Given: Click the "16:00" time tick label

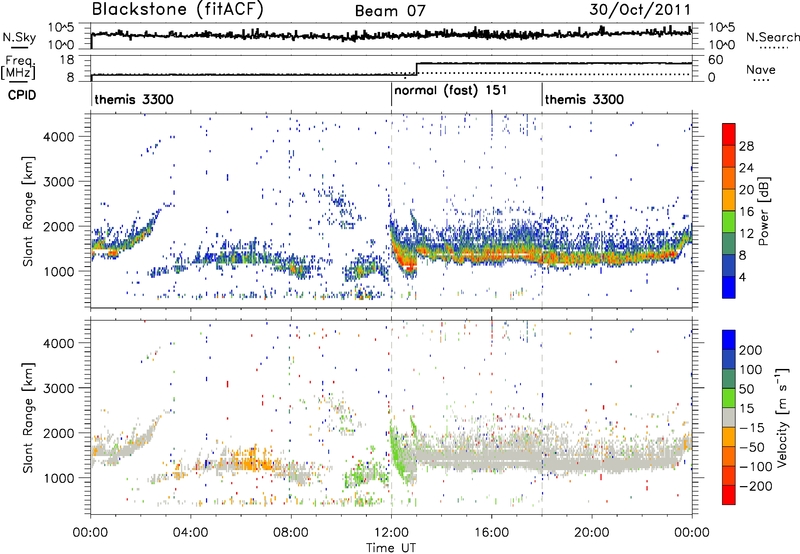Looking at the screenshot, I should pyautogui.click(x=491, y=533).
